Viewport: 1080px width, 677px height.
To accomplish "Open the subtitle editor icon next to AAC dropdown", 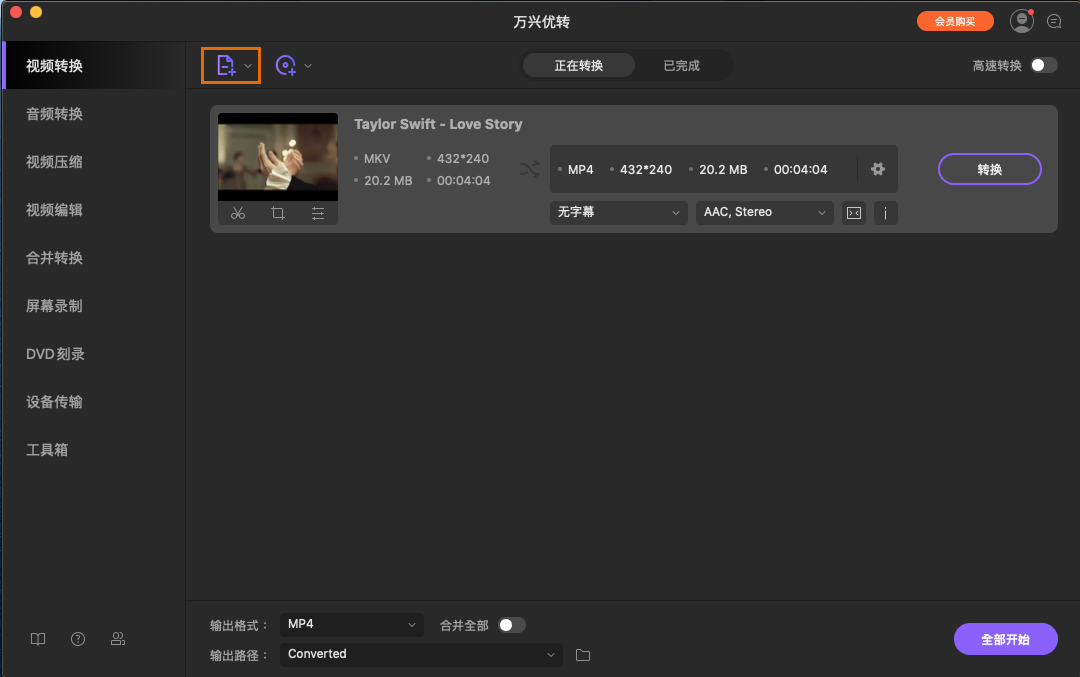I will pyautogui.click(x=853, y=212).
